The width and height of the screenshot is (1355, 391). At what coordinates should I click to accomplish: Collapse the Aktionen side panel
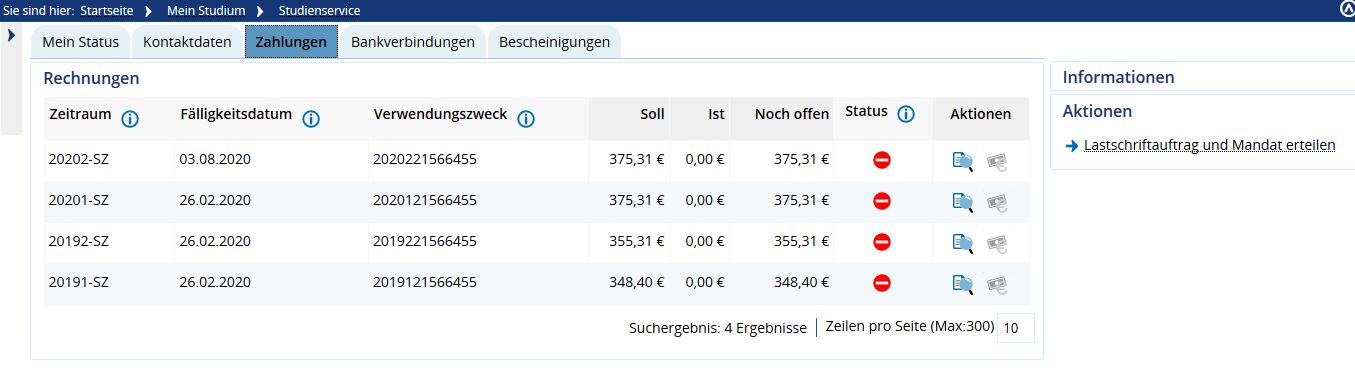click(x=1097, y=111)
